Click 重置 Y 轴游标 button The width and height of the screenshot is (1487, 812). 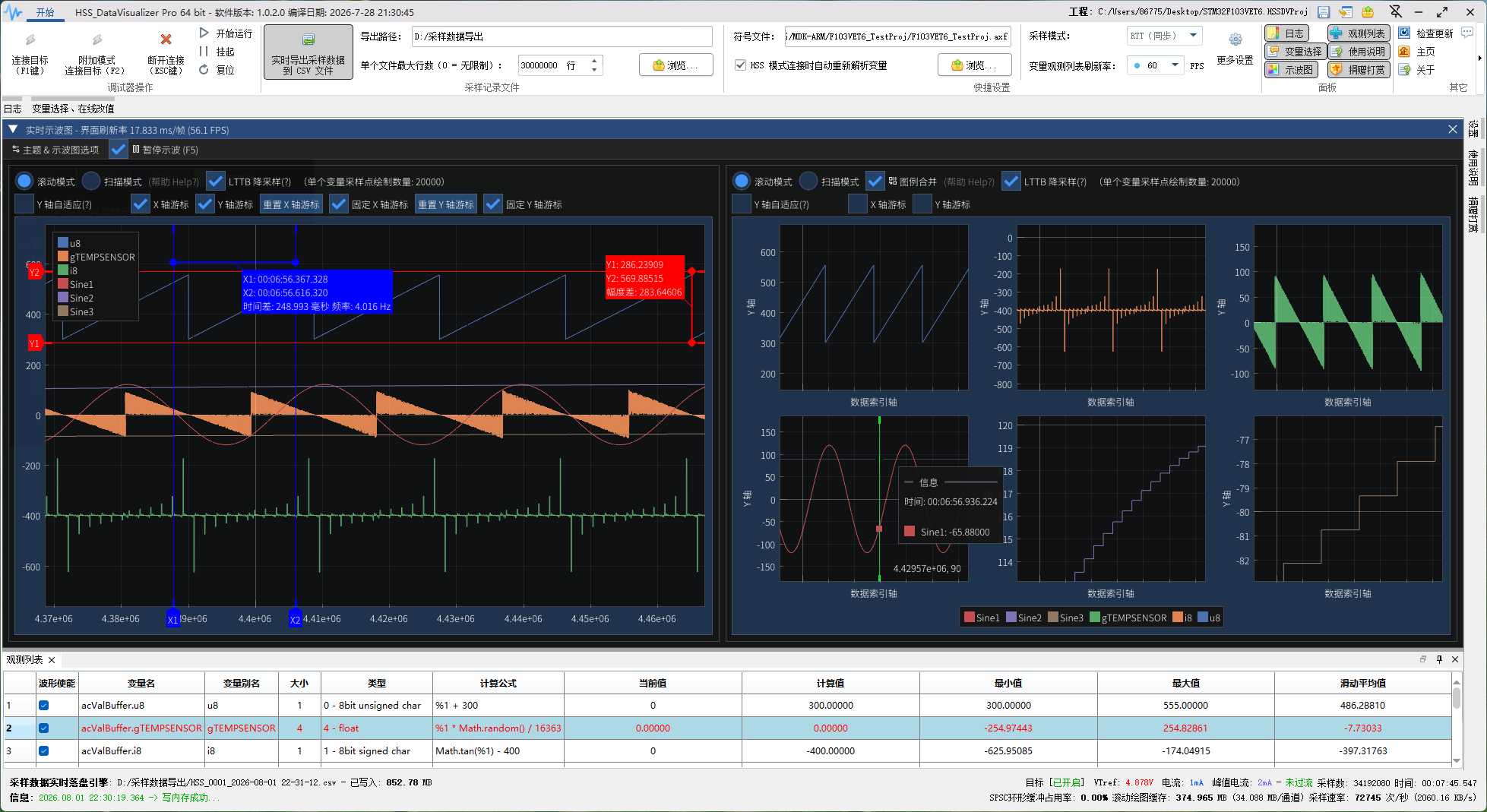point(446,204)
